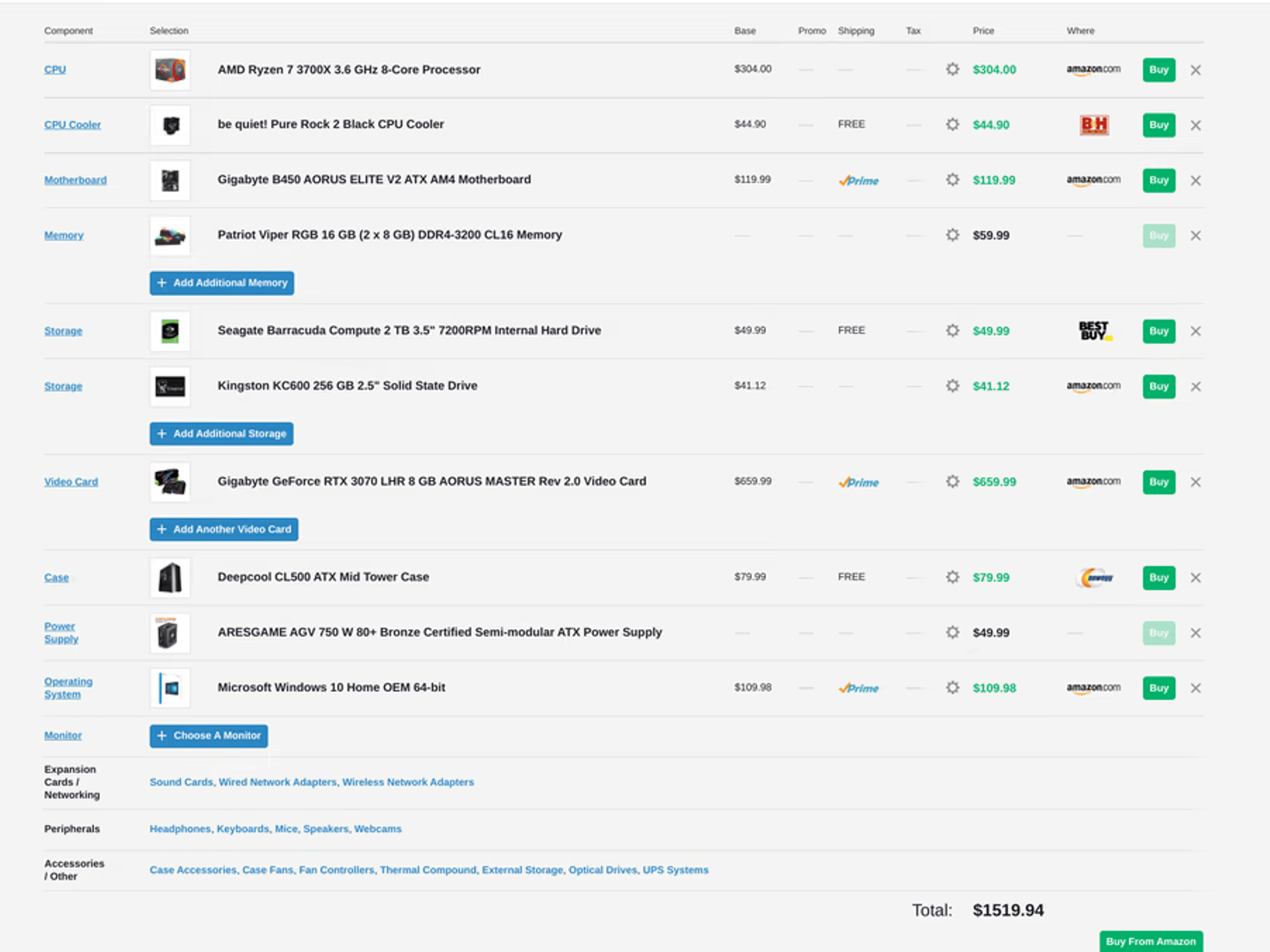Click the Amazon logo on CPU row

(1093, 69)
